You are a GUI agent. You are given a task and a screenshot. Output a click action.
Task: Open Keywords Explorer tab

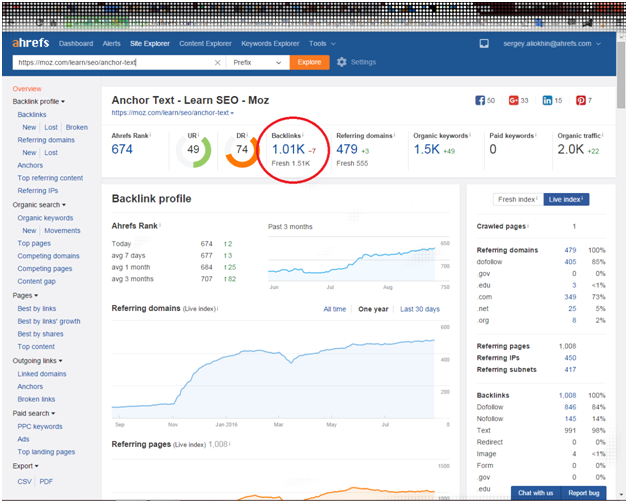coord(270,43)
